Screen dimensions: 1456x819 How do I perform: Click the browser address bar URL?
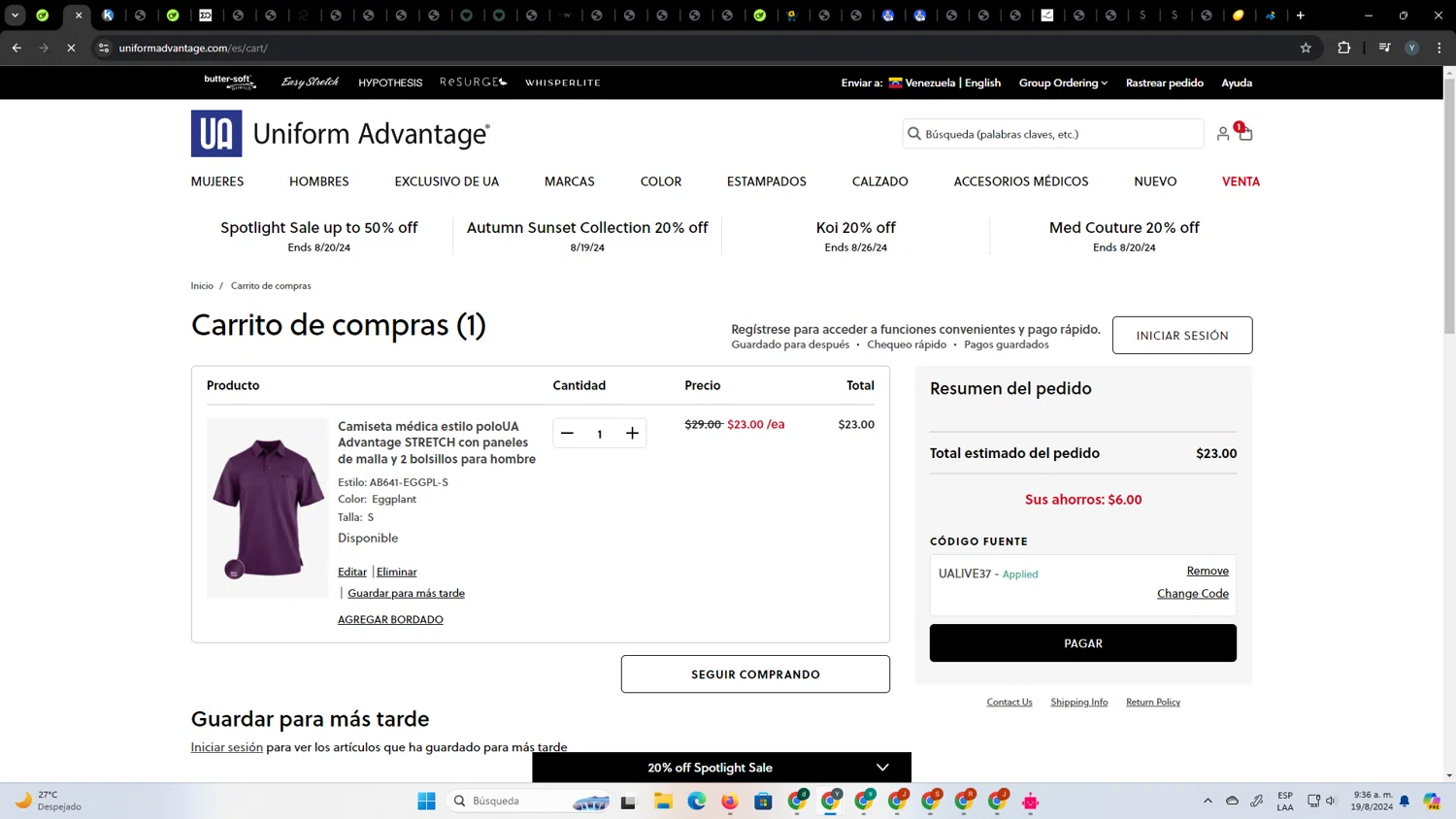click(x=193, y=48)
